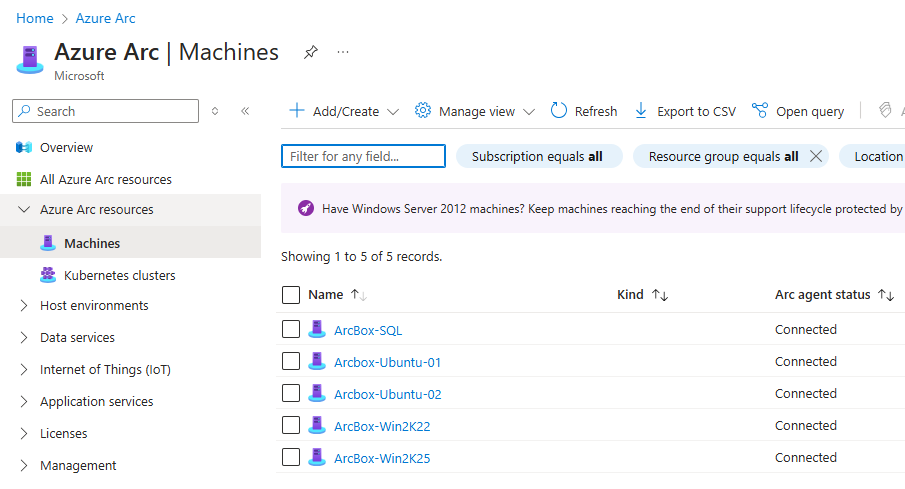The height and width of the screenshot is (489, 905).
Task: Expand the Licenses section
Action: click(x=24, y=434)
